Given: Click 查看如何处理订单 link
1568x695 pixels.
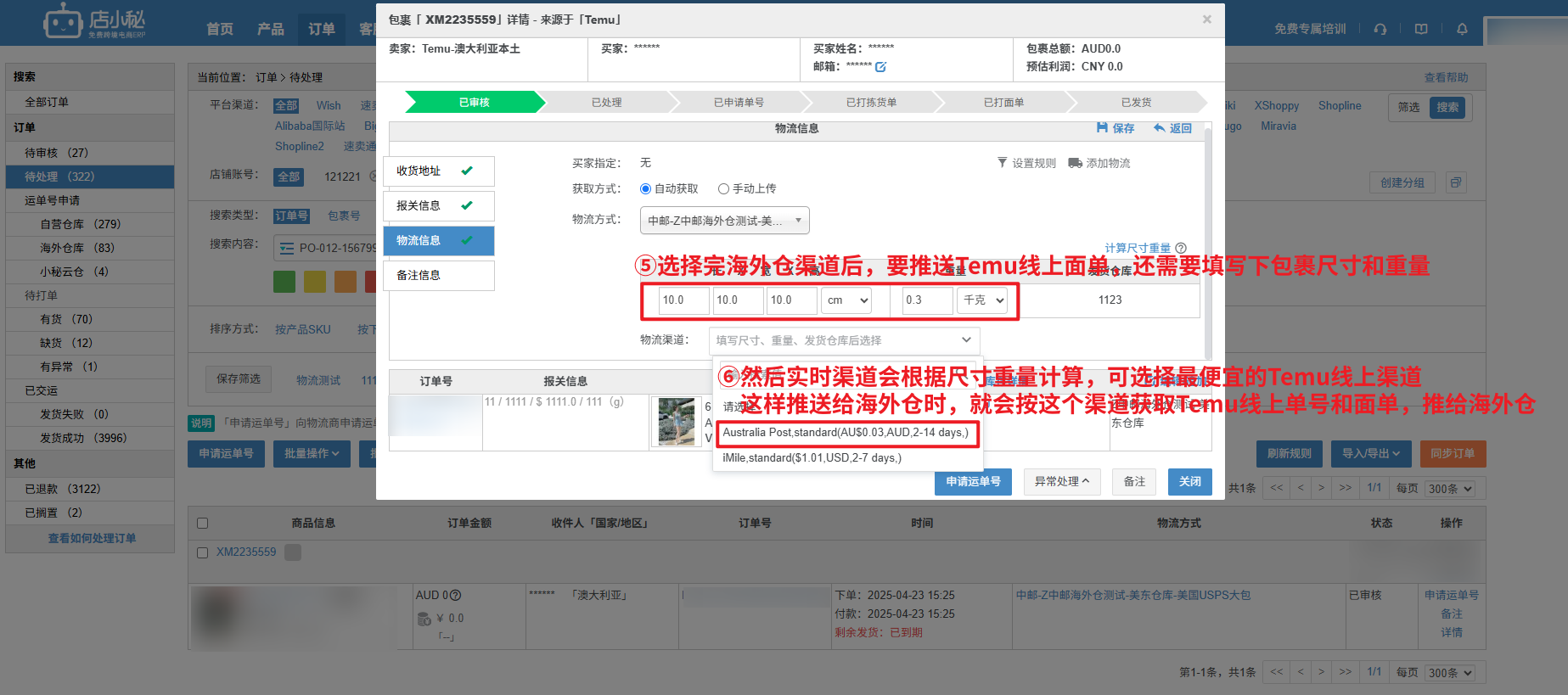Looking at the screenshot, I should (x=92, y=539).
